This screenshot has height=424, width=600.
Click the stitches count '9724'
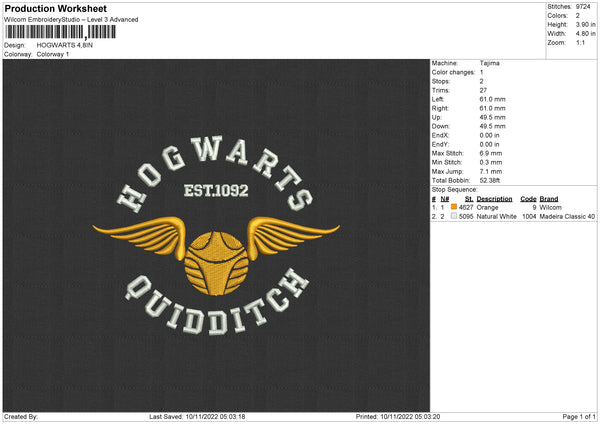[583, 7]
